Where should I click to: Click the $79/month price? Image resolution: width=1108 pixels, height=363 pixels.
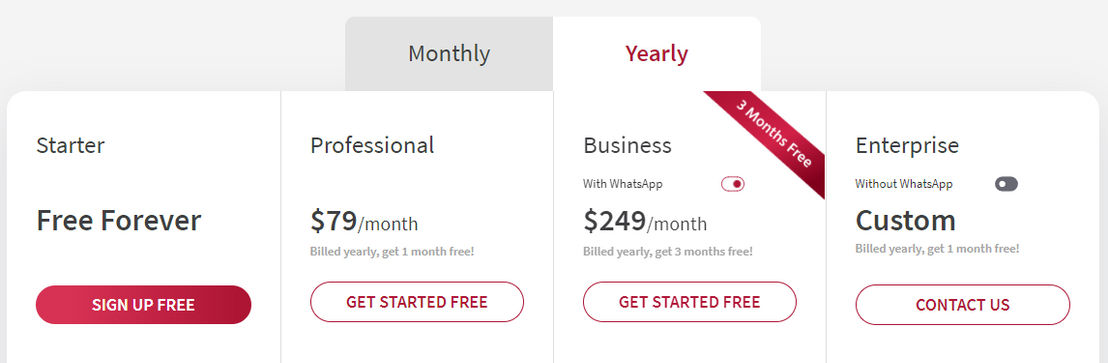364,222
